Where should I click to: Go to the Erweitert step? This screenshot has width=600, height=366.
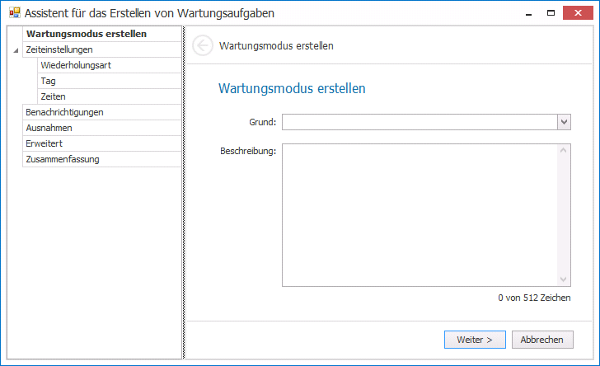pos(102,144)
